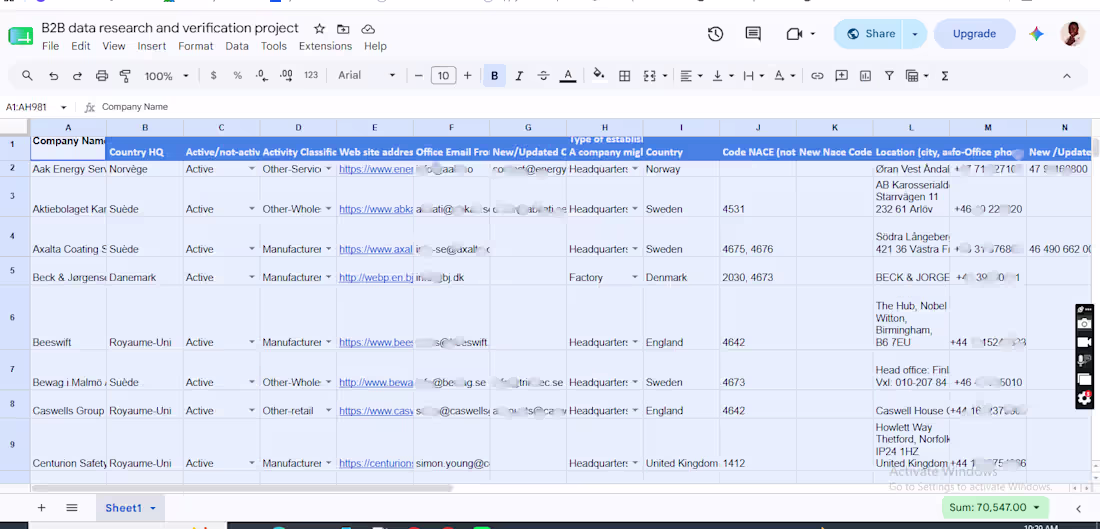Open the all sheets list icon
The height and width of the screenshot is (529, 1100).
tap(72, 508)
